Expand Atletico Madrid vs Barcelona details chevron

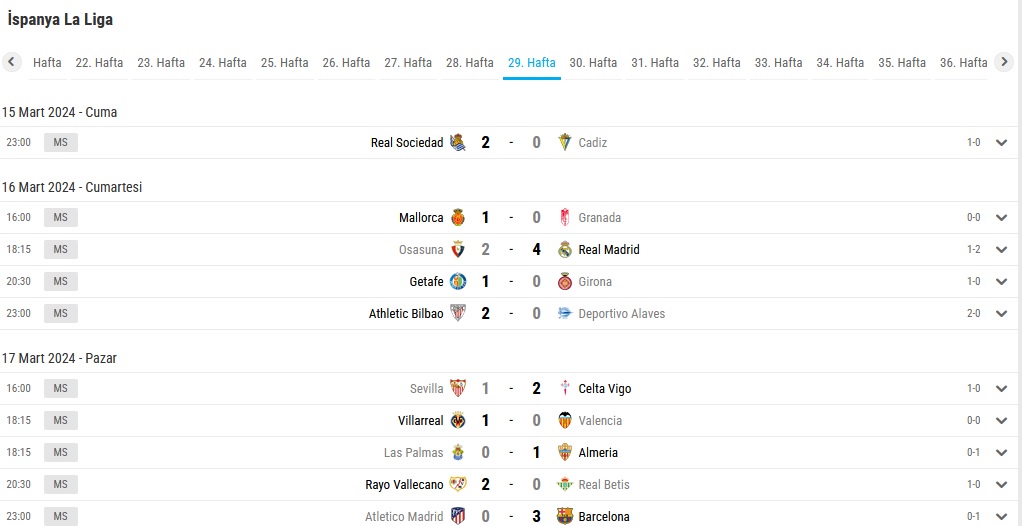1002,516
